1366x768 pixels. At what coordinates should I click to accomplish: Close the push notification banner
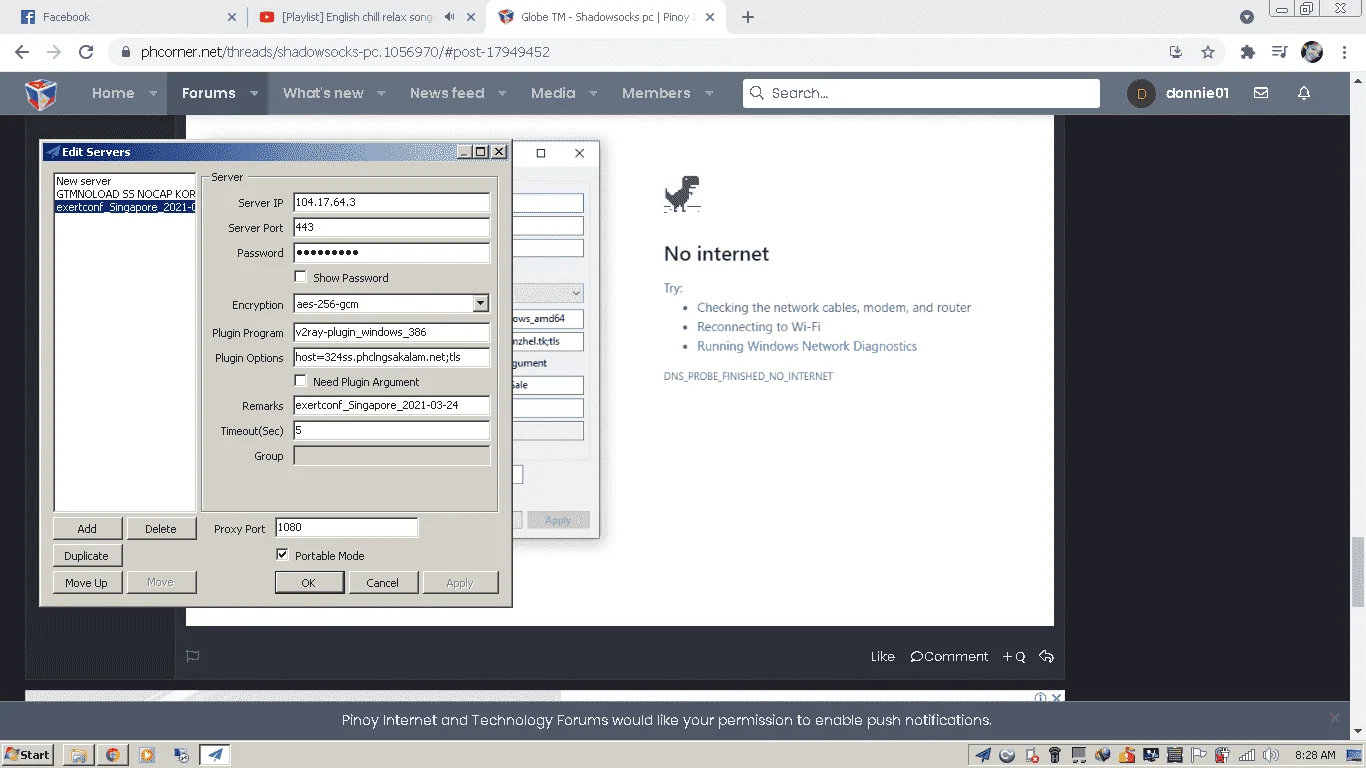[1334, 718]
